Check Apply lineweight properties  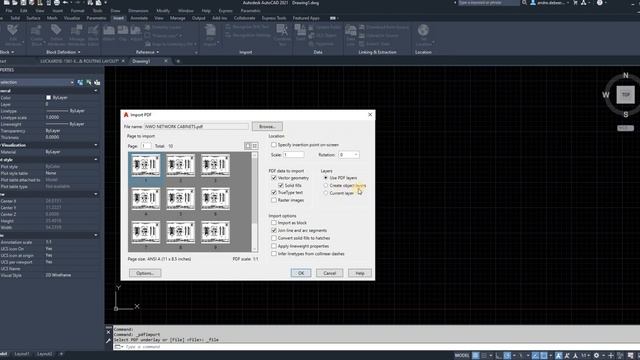274,246
